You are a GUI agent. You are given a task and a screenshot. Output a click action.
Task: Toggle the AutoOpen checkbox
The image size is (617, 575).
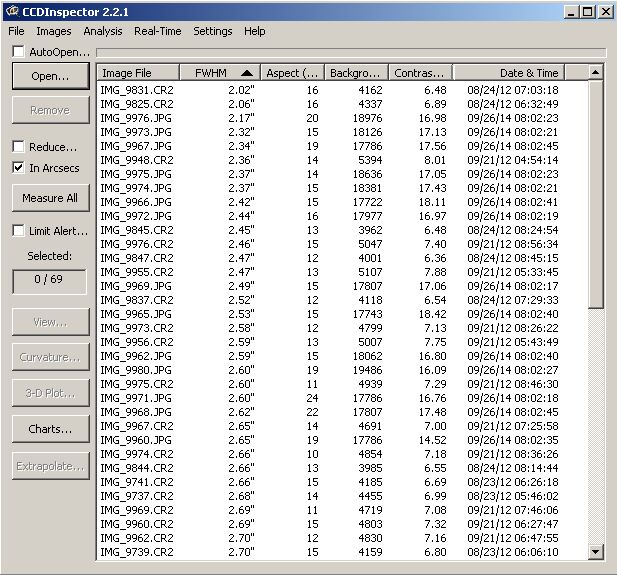point(19,52)
